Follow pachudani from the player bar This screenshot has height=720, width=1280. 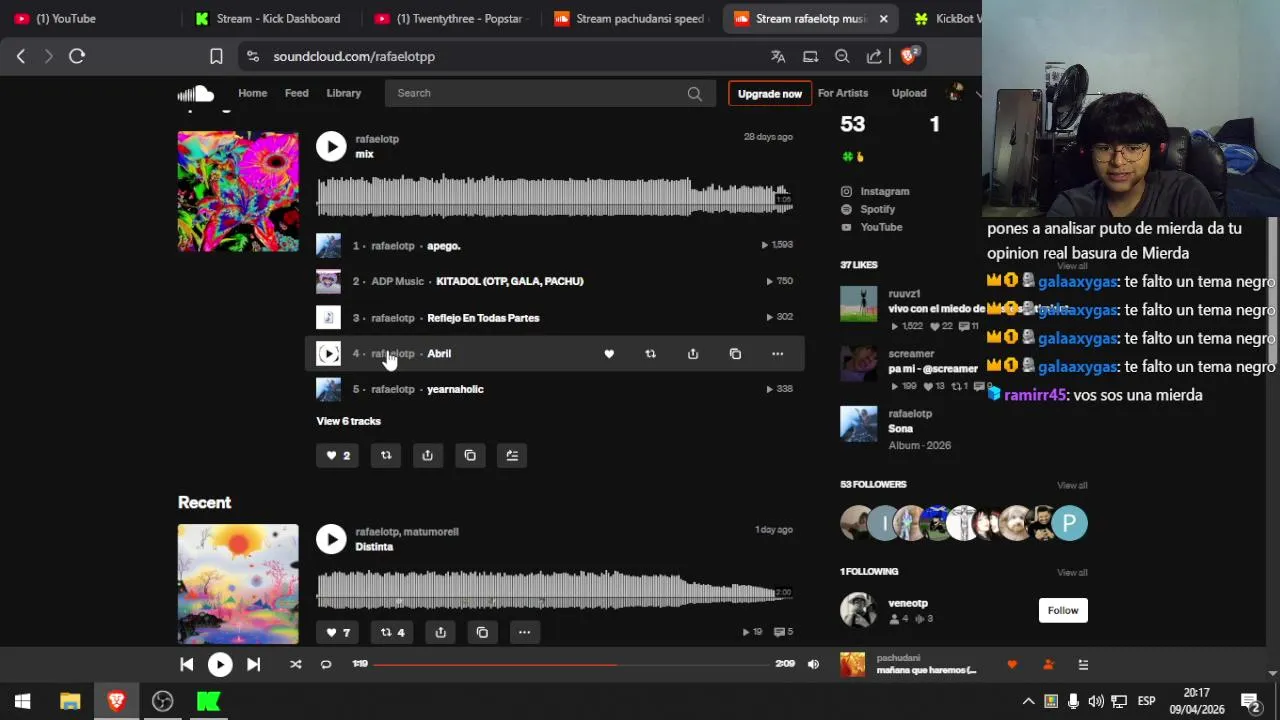[1048, 664]
